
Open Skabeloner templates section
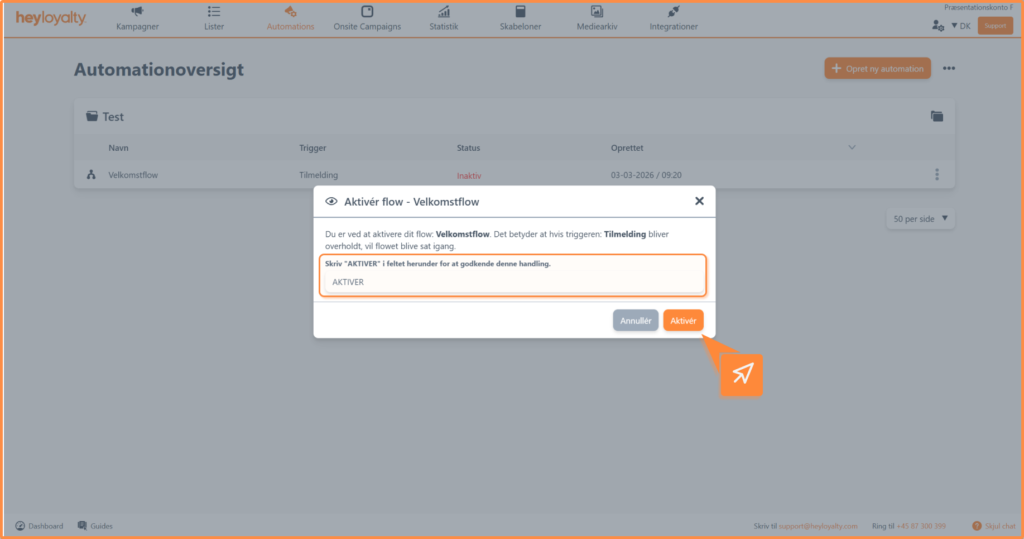coord(520,18)
